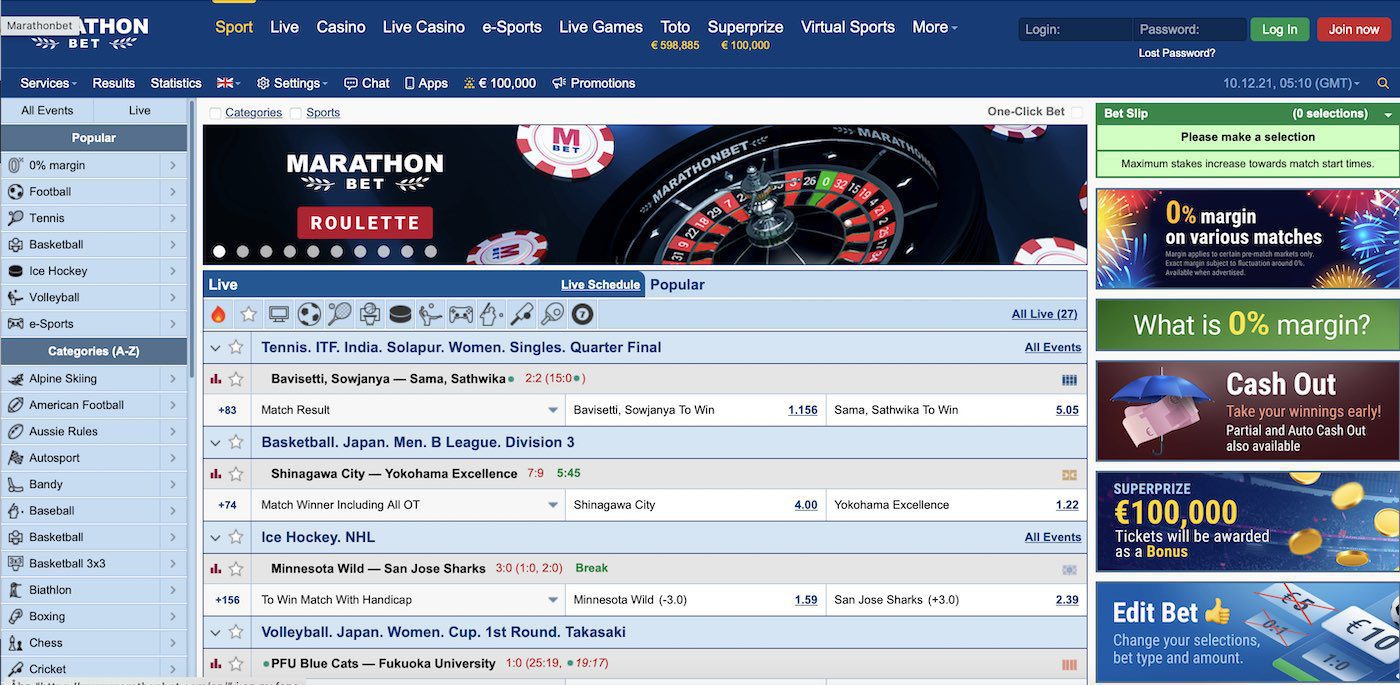Screen dimensions: 1400x685
Task: Open court view icon for Shinagawa City match
Action: pyautogui.click(x=1069, y=475)
